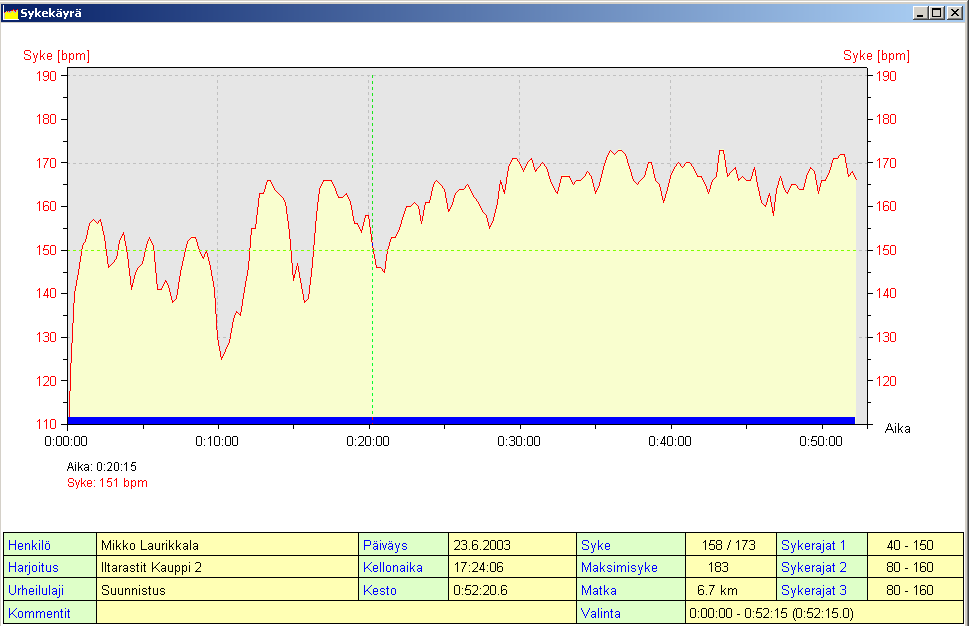Click the Suunnistus sport cell
This screenshot has height=626, width=969.
[x=226, y=590]
